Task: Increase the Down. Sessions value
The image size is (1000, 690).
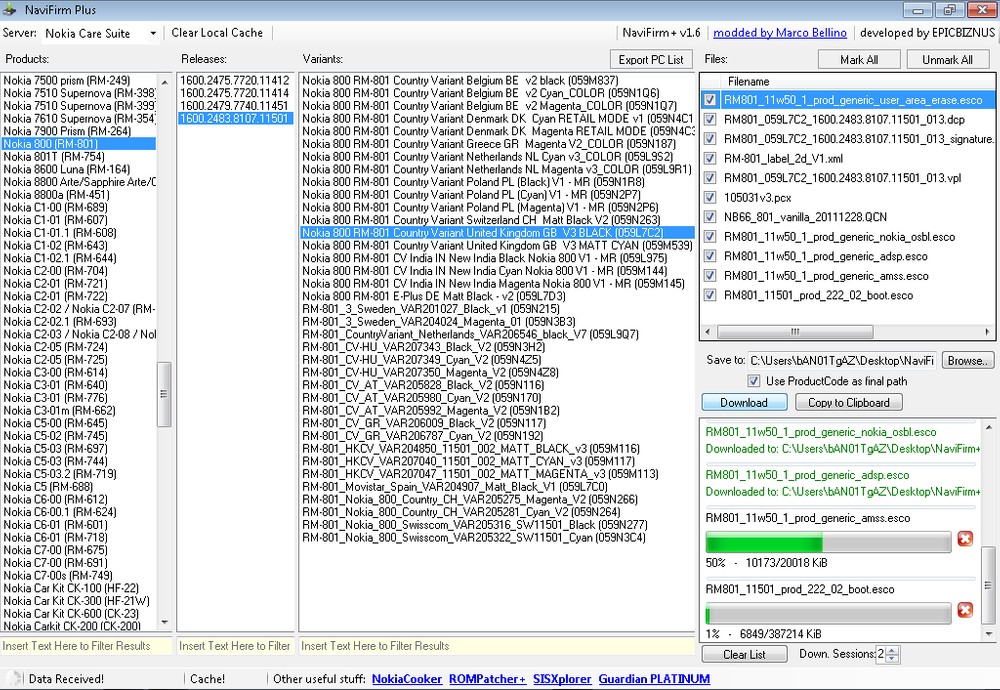Action: point(893,650)
